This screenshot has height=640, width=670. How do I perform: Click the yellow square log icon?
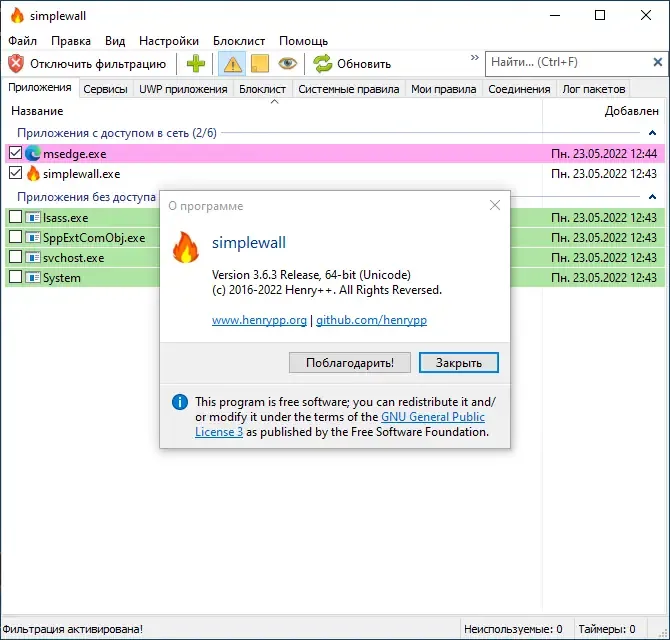coord(260,64)
